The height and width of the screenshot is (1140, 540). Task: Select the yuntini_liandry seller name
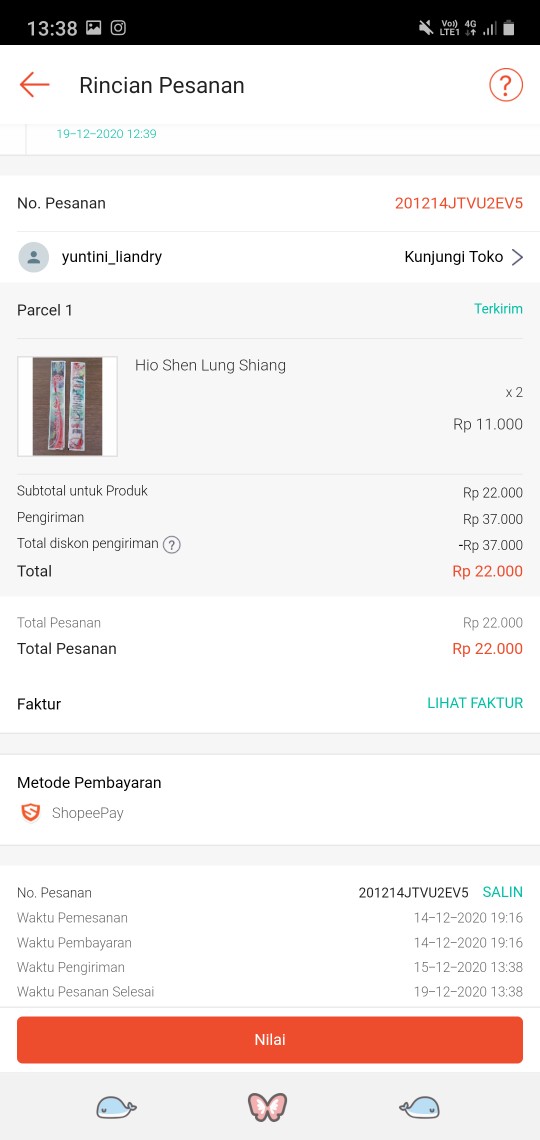coord(112,257)
